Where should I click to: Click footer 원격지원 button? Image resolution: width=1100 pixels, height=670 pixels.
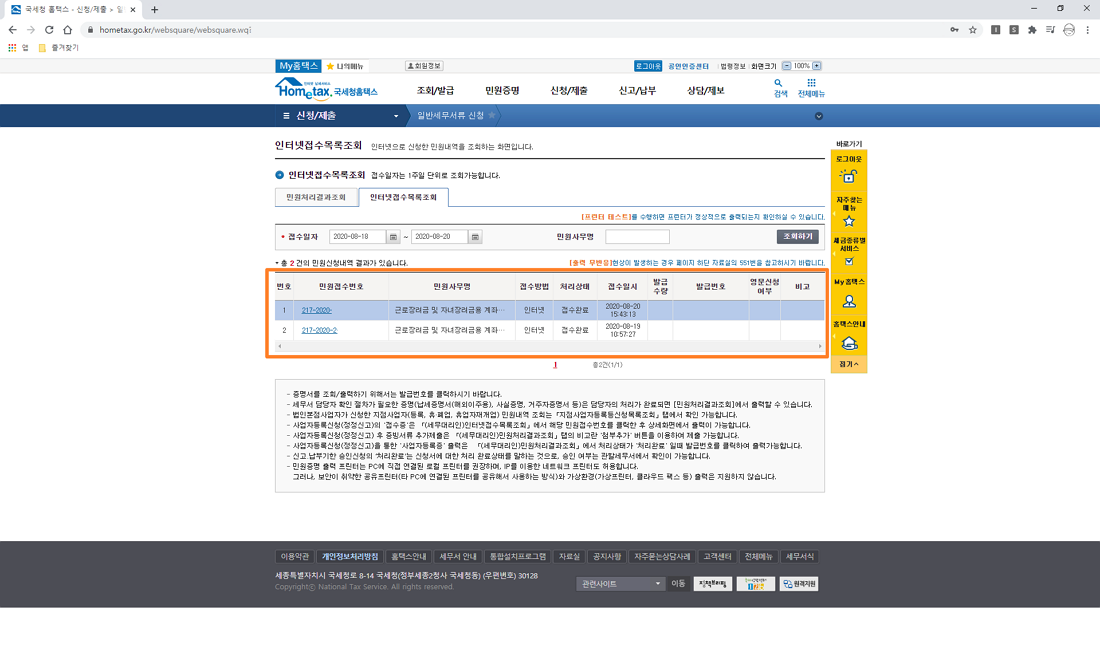(799, 584)
